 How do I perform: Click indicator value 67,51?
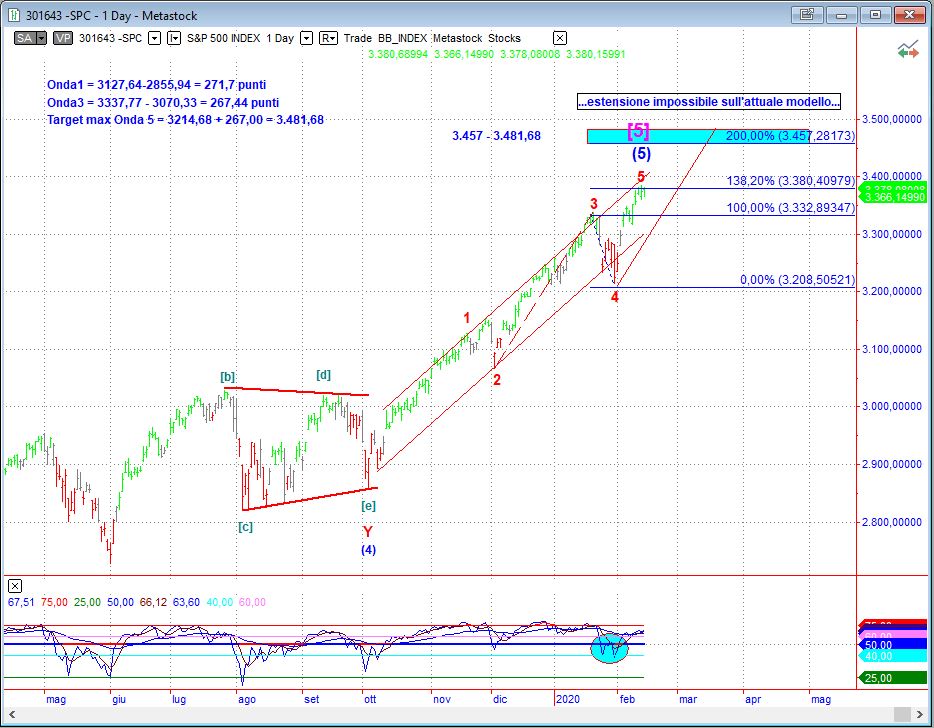[21, 602]
